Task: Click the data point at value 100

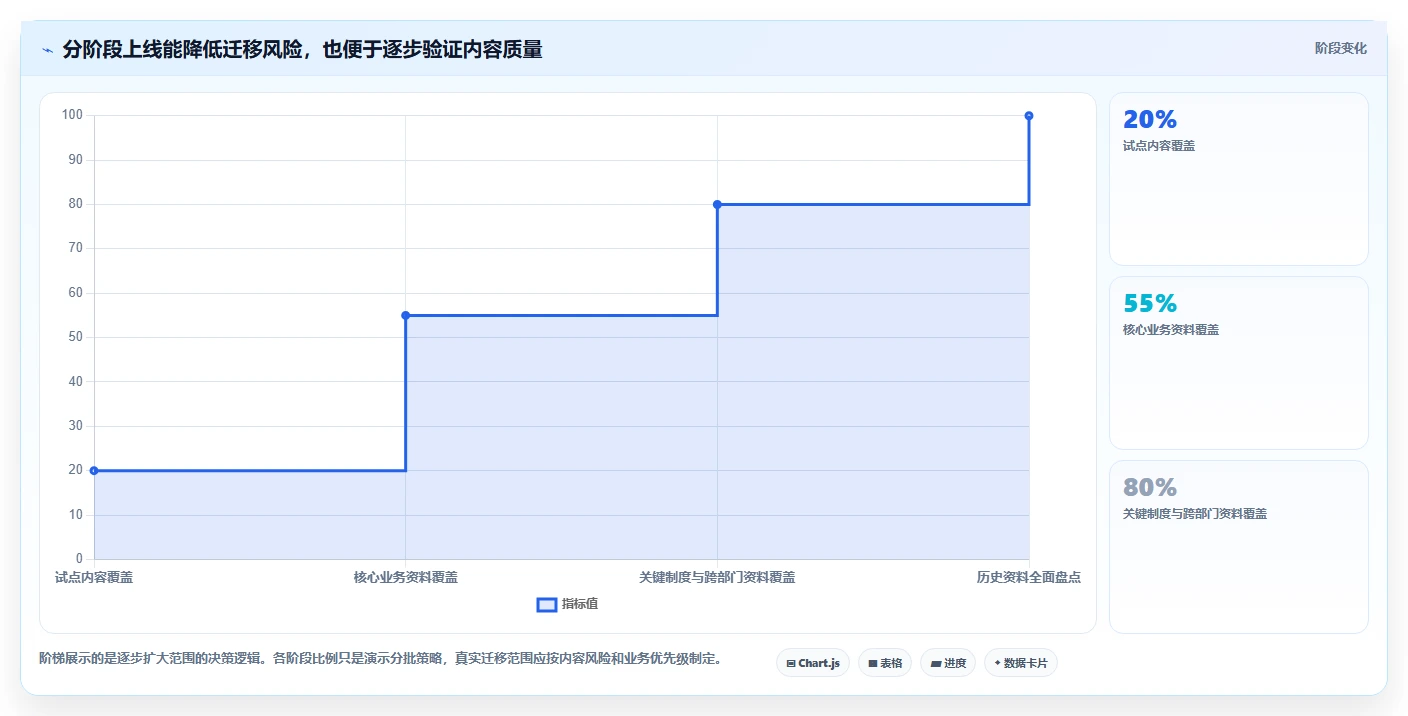Action: tap(1029, 116)
